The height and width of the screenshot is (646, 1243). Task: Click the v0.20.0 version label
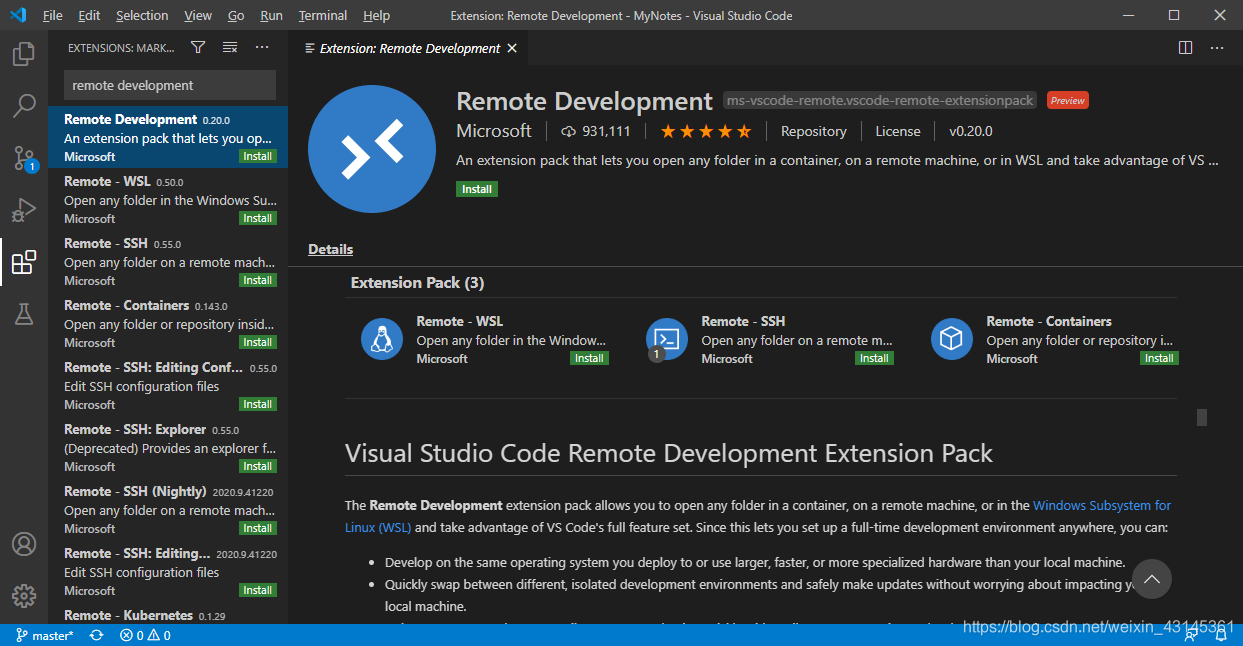[971, 131]
